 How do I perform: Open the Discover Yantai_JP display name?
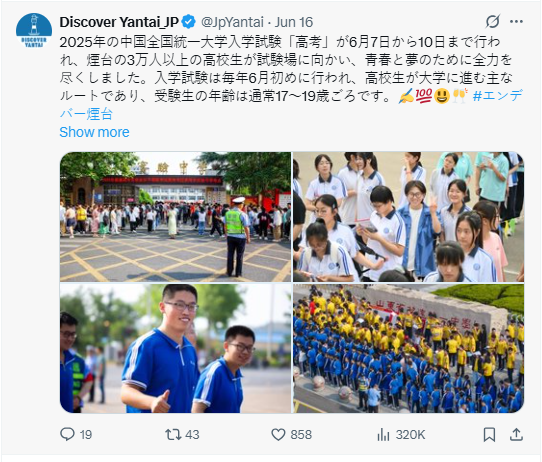119,22
